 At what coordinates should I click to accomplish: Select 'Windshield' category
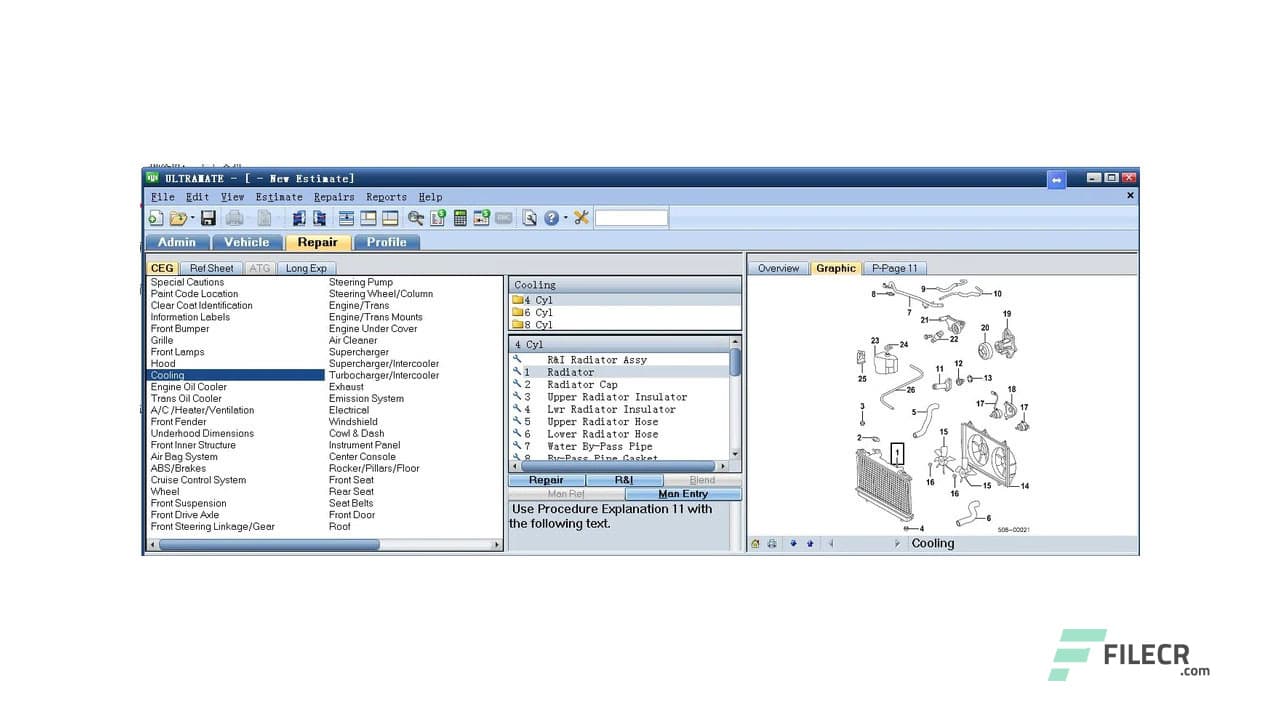click(353, 422)
